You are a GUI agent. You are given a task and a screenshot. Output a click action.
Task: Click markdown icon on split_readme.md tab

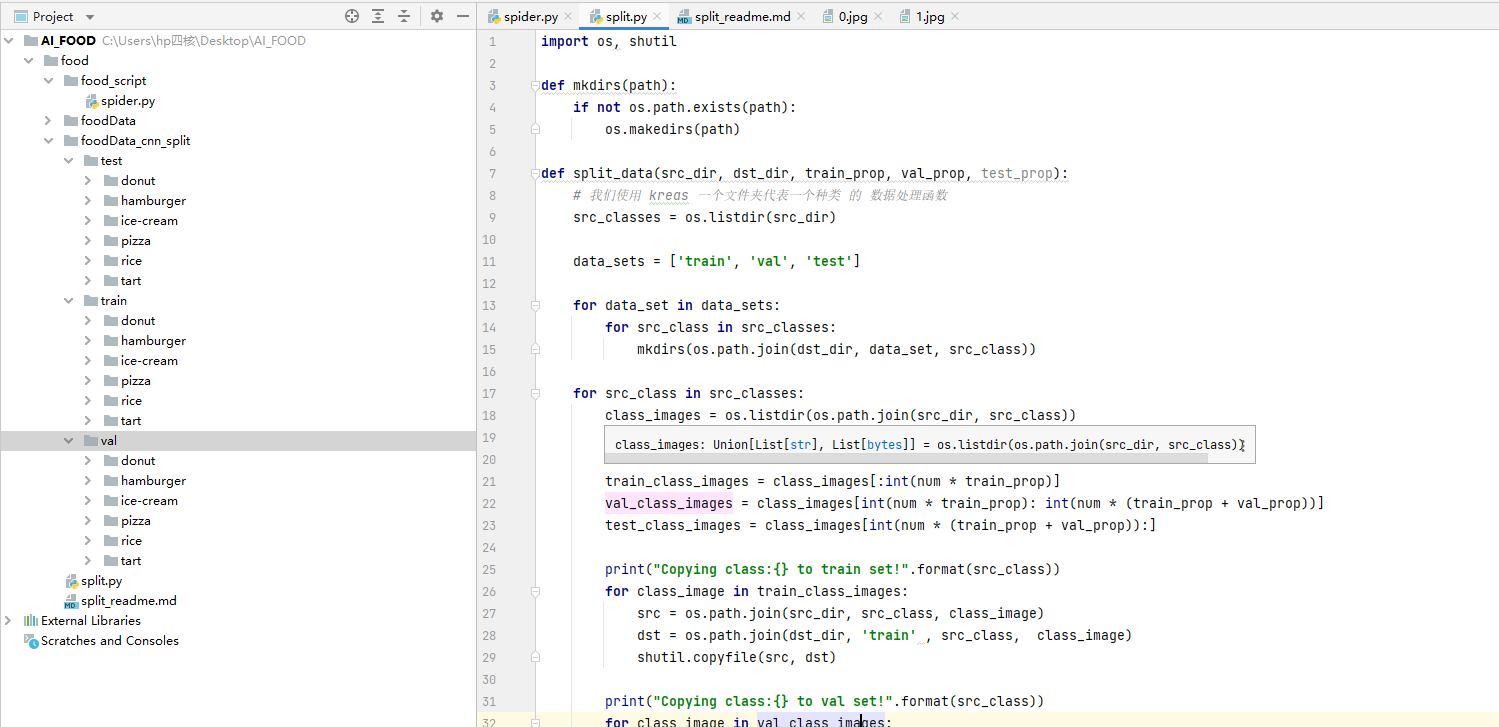pos(684,17)
